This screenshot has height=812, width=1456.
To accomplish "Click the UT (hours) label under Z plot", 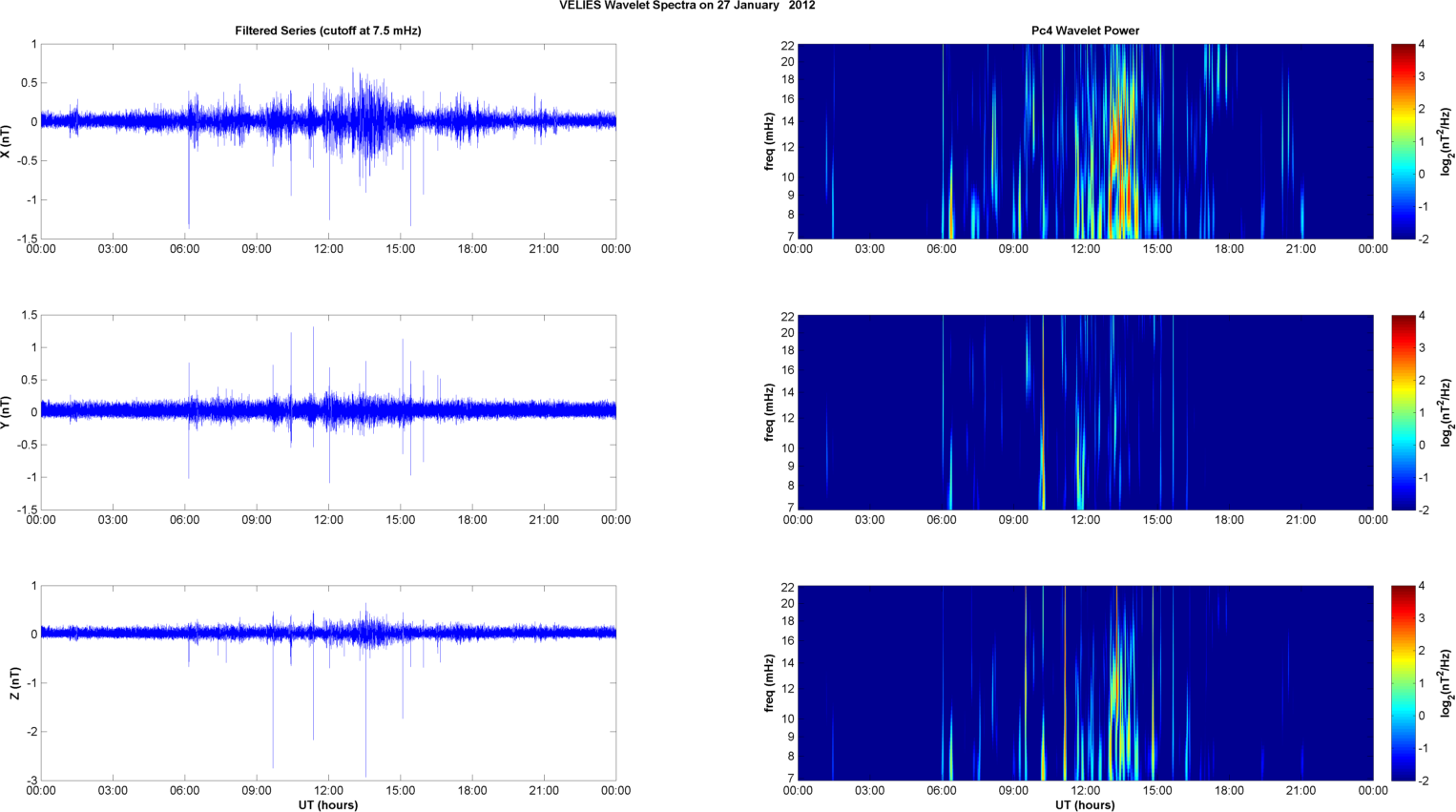I will click(x=328, y=805).
